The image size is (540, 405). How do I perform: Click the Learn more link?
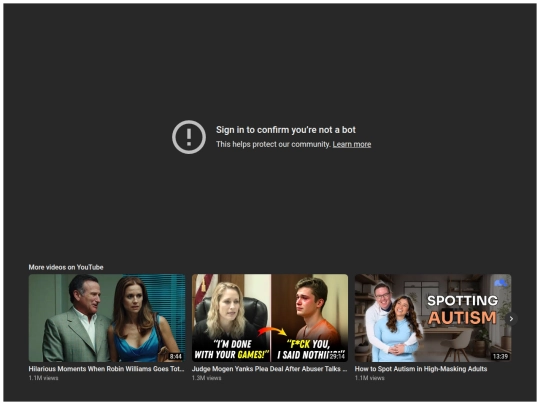point(352,144)
